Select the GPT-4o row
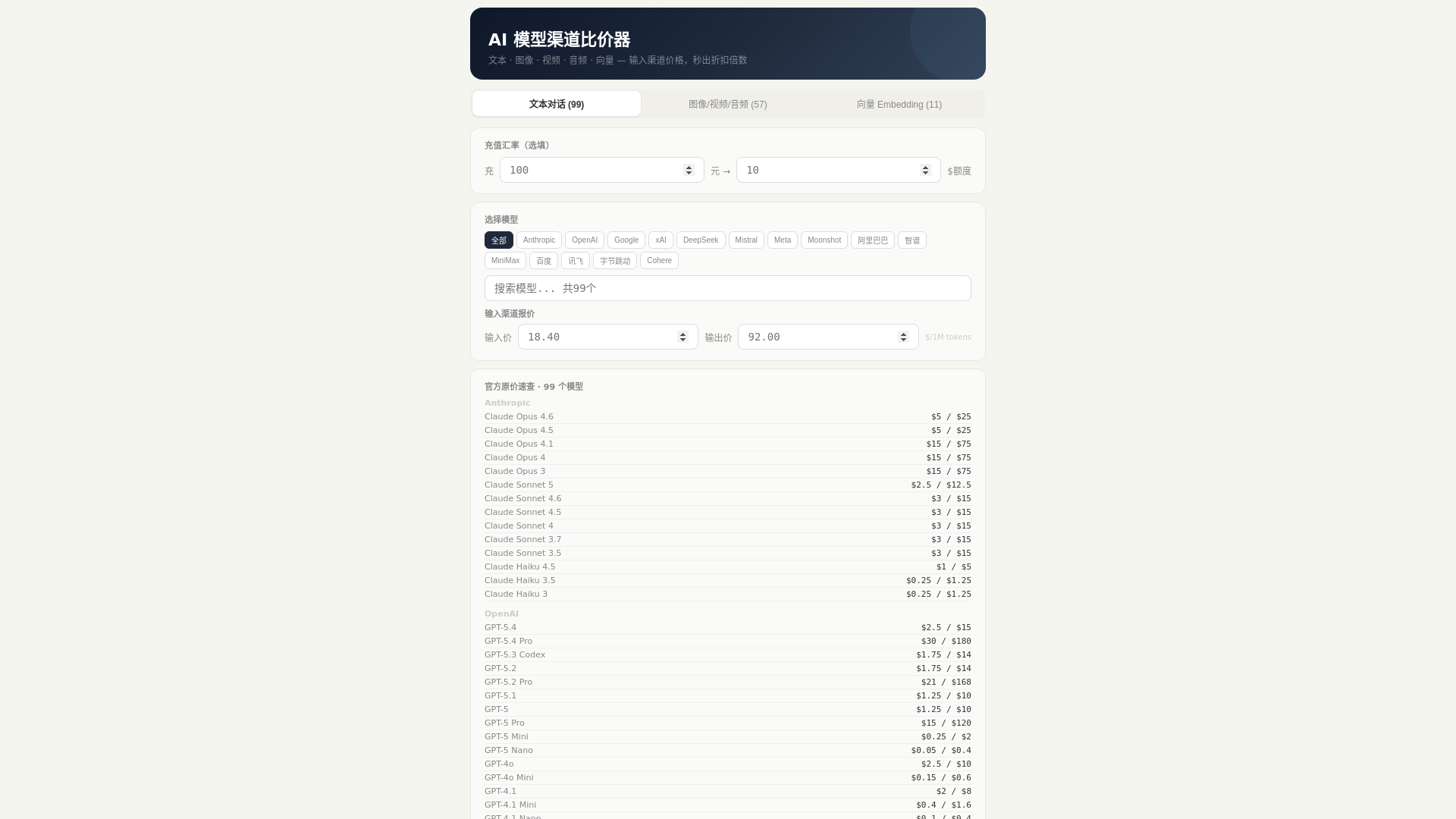 [x=728, y=764]
